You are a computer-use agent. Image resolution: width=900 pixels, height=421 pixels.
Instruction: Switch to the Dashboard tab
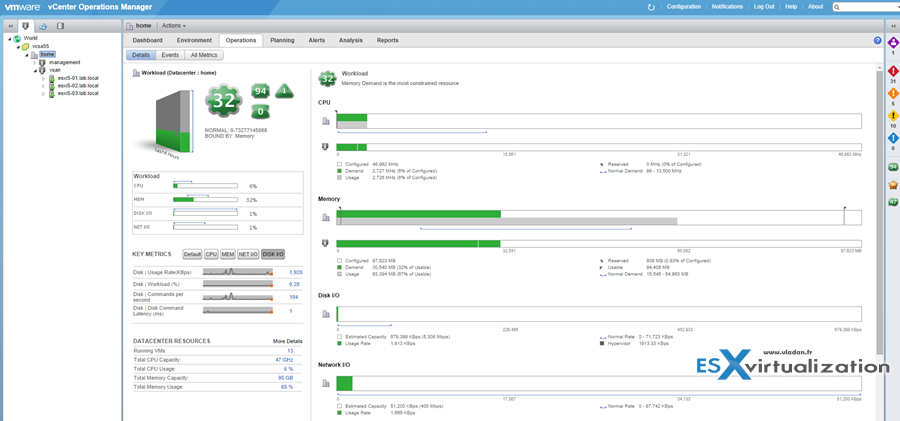pyautogui.click(x=147, y=40)
